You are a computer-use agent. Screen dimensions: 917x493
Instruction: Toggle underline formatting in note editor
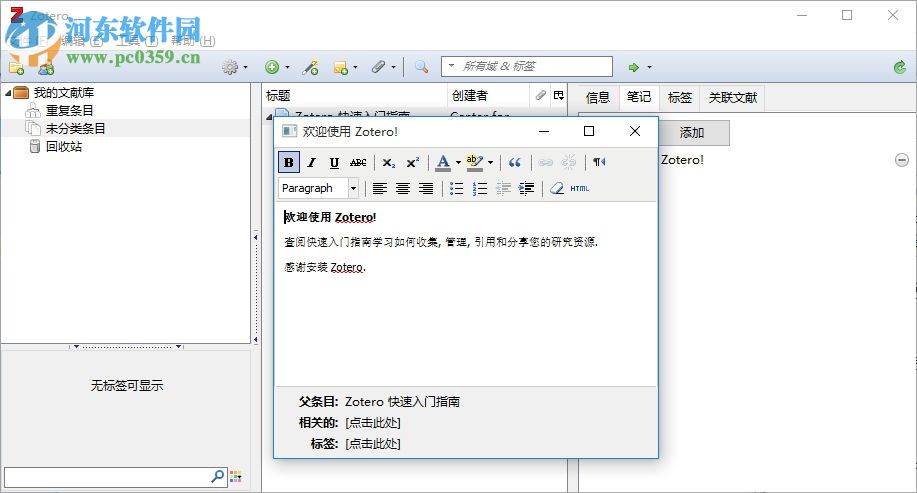point(334,163)
